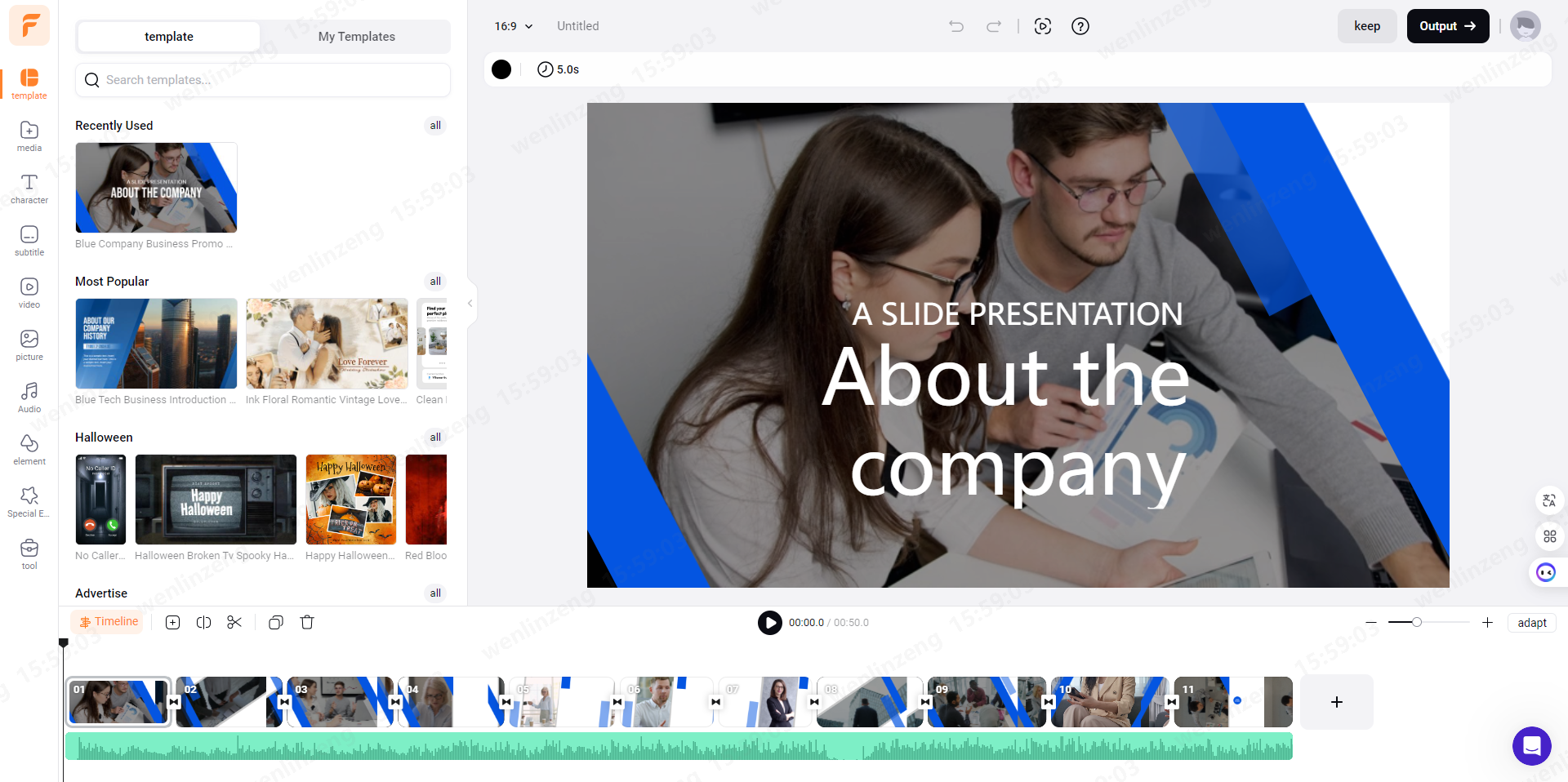Open the Audio panel in sidebar
Image resolution: width=1568 pixels, height=782 pixels.
(x=29, y=398)
